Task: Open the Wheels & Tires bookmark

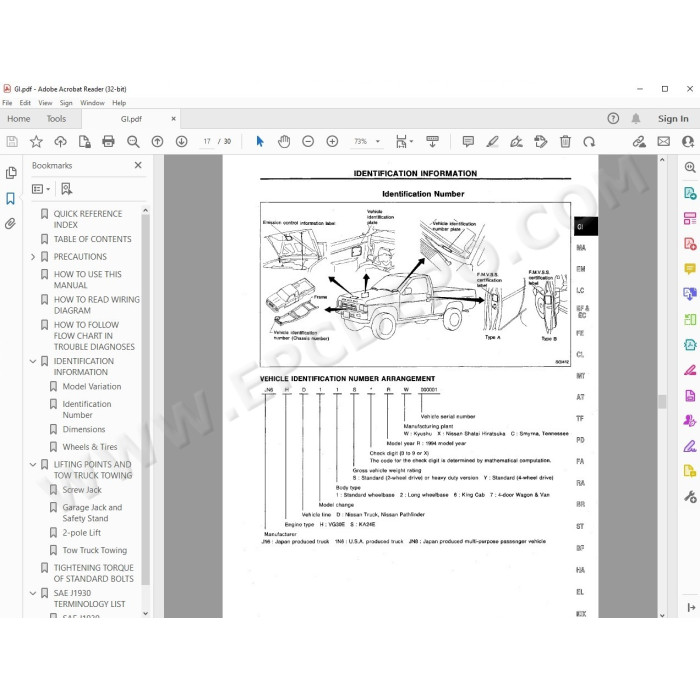Action: [x=90, y=447]
